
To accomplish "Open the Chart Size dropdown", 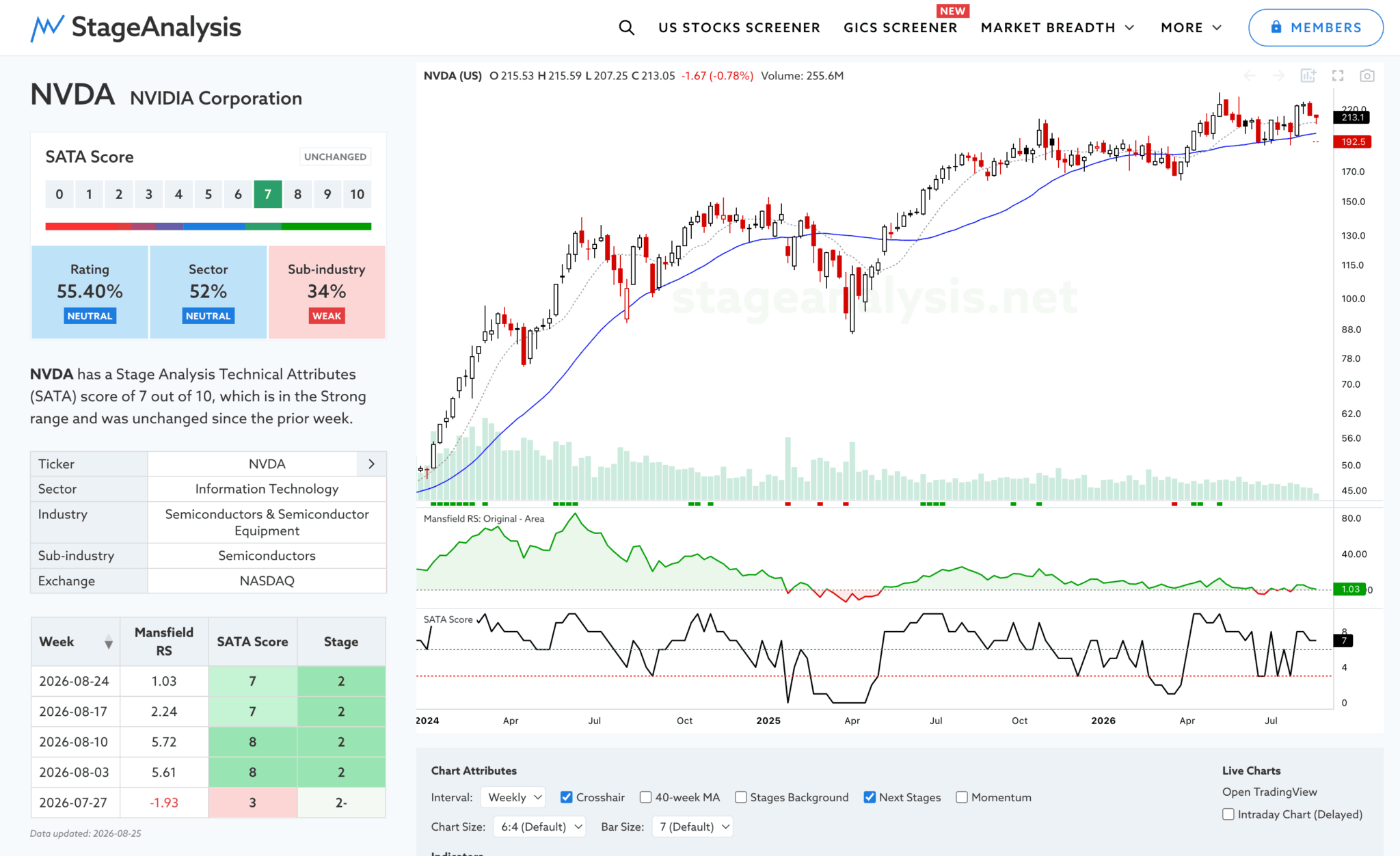I will (540, 827).
